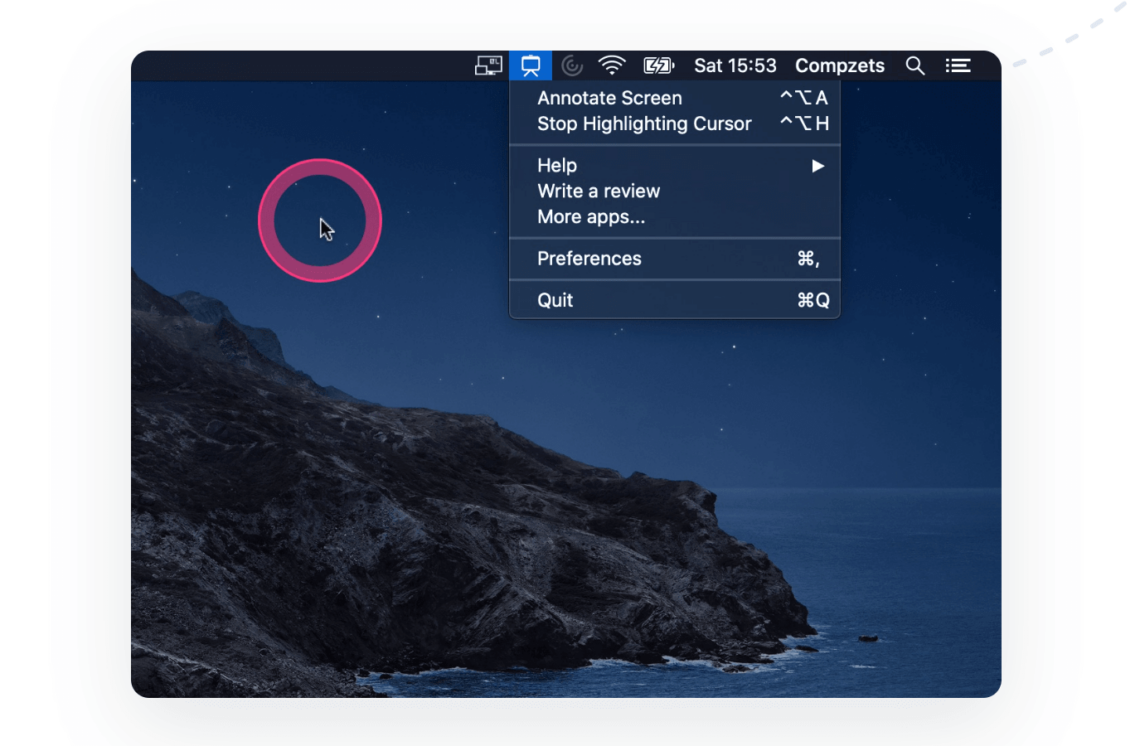Stop Highlighting Cursor
Screen dimensions: 1140x746
644,124
